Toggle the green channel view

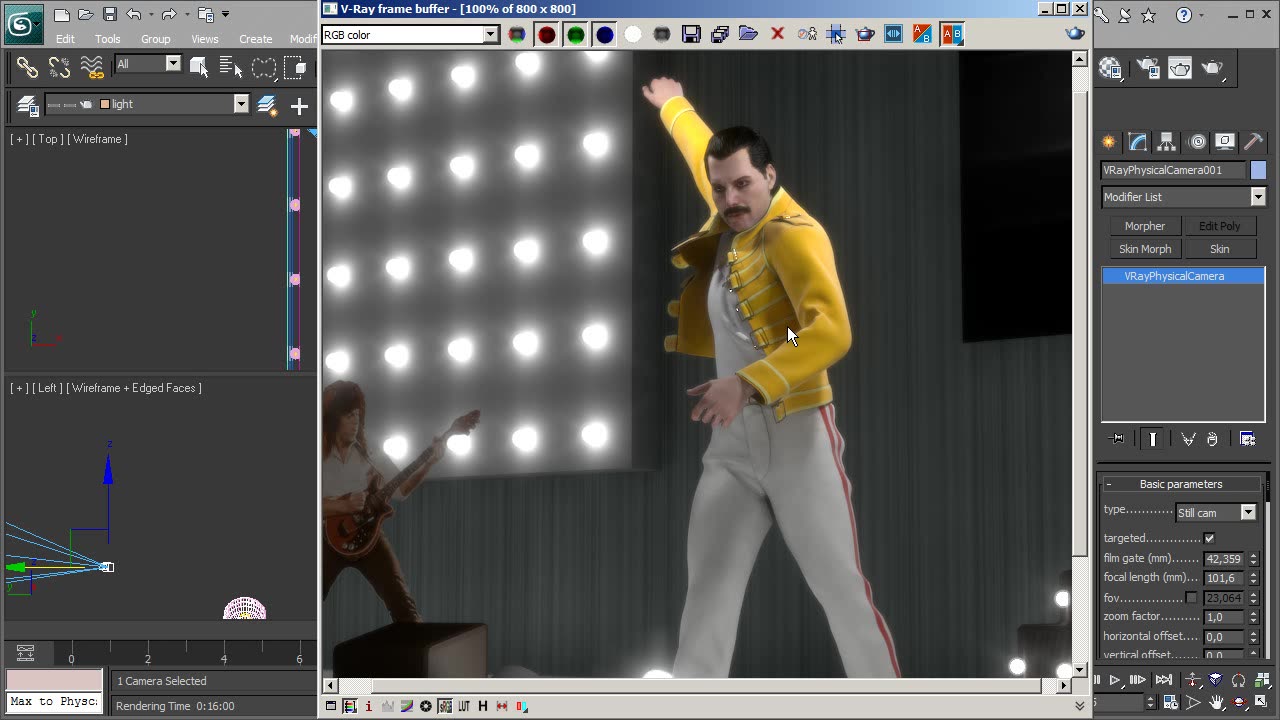pos(576,35)
